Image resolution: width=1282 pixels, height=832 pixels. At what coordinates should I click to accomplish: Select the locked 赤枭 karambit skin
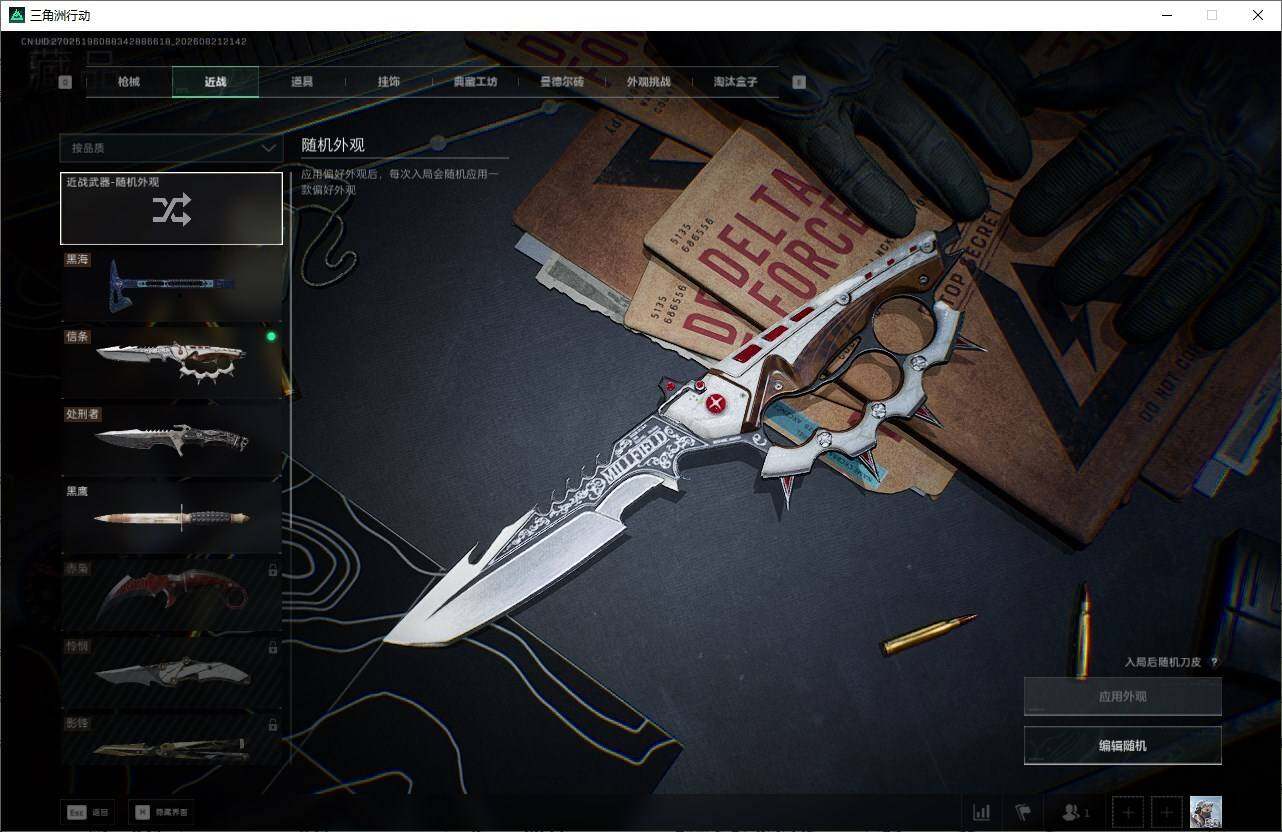(171, 594)
